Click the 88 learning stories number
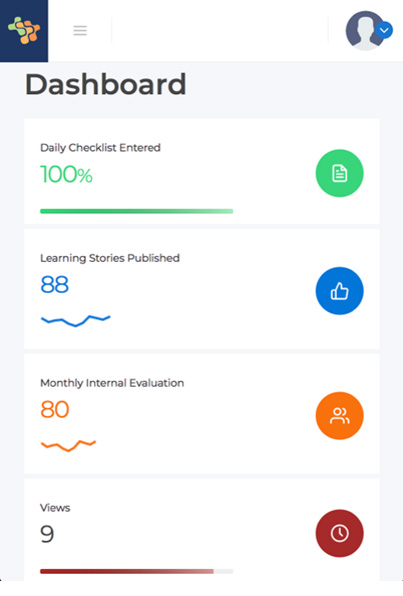The height and width of the screenshot is (596, 403). pyautogui.click(x=54, y=285)
